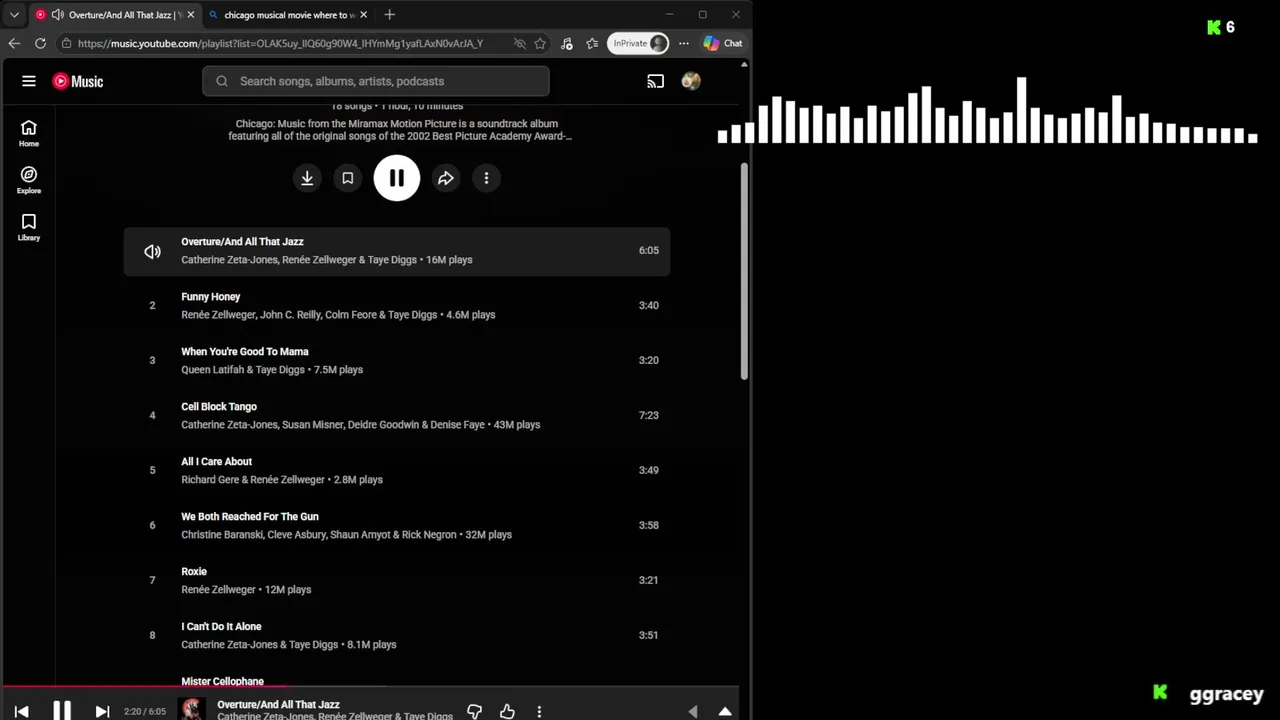This screenshot has width=1280, height=720.
Task: Play All I Care About
Action: [x=397, y=470]
